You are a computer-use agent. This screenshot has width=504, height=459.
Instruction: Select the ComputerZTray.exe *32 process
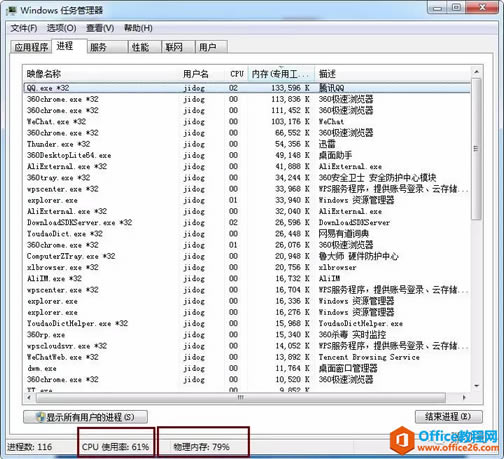point(247,256)
